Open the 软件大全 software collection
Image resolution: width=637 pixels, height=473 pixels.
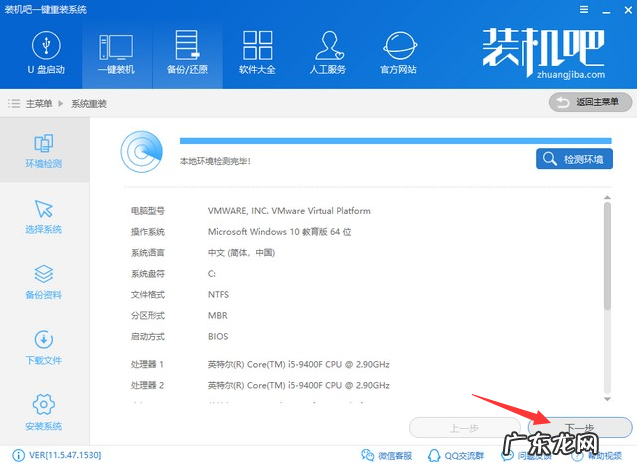pyautogui.click(x=257, y=53)
